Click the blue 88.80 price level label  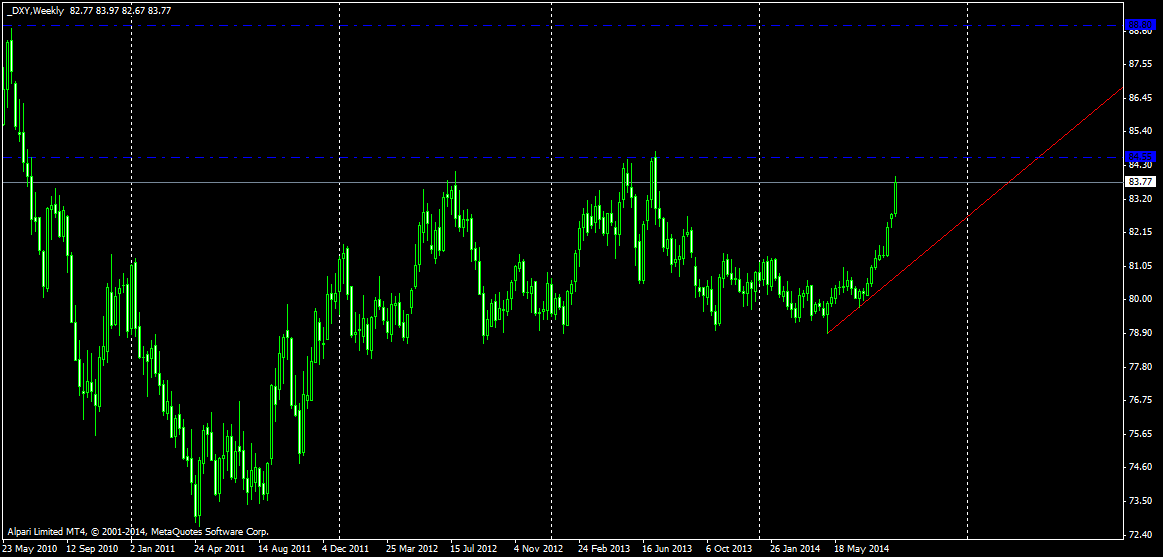(1138, 25)
